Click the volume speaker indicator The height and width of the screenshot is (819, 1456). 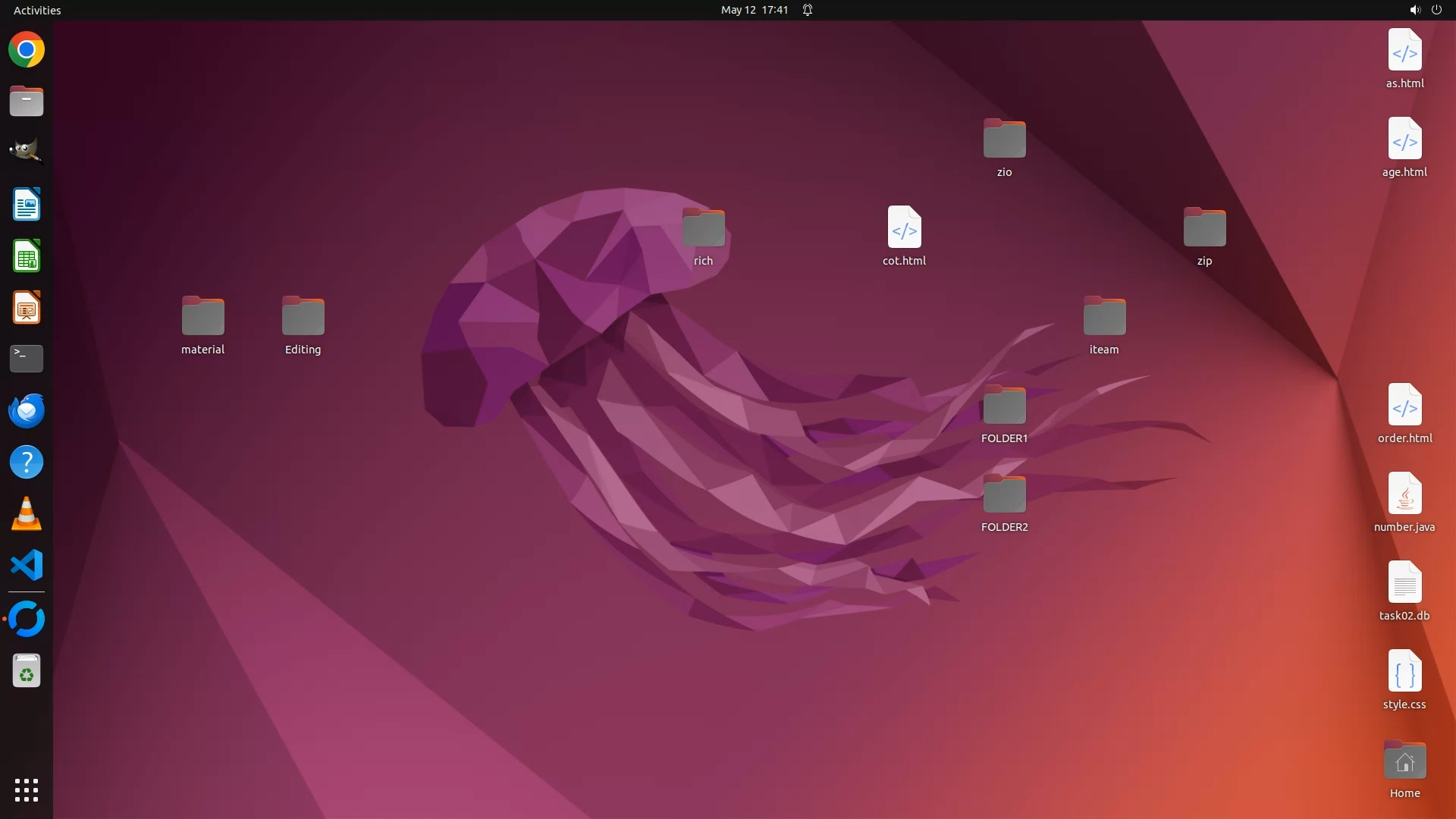(1414, 10)
